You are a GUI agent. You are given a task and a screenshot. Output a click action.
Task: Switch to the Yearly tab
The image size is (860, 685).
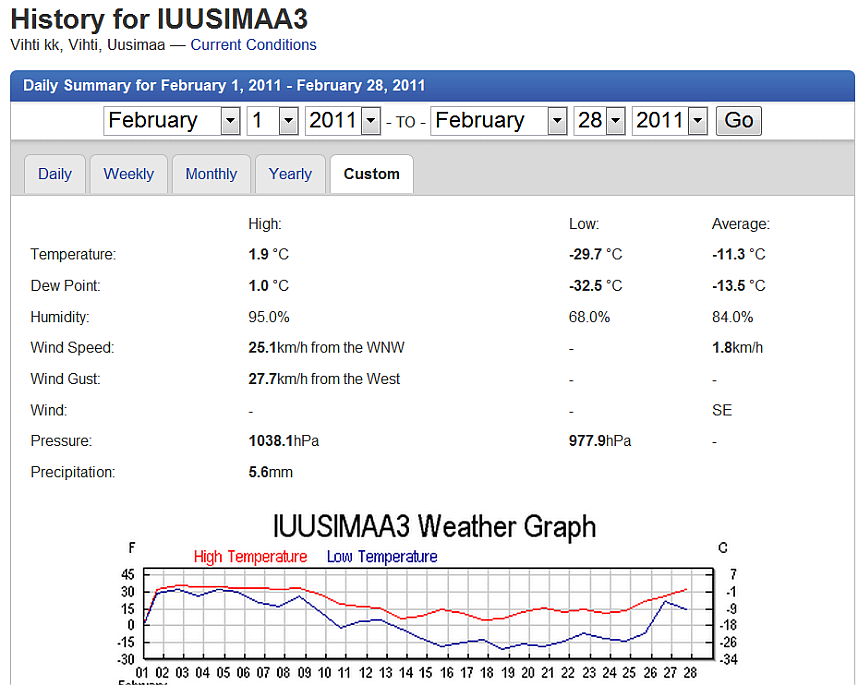tap(290, 174)
